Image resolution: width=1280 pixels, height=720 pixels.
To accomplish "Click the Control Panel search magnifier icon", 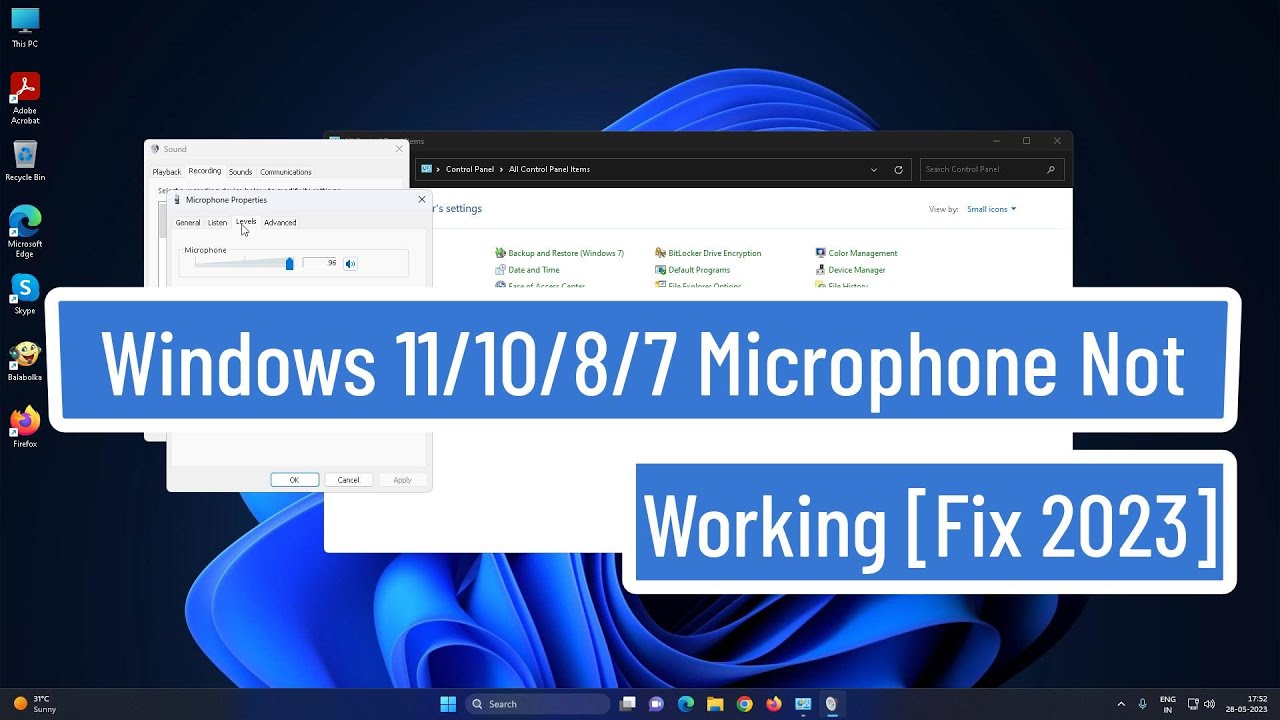I will point(1051,170).
